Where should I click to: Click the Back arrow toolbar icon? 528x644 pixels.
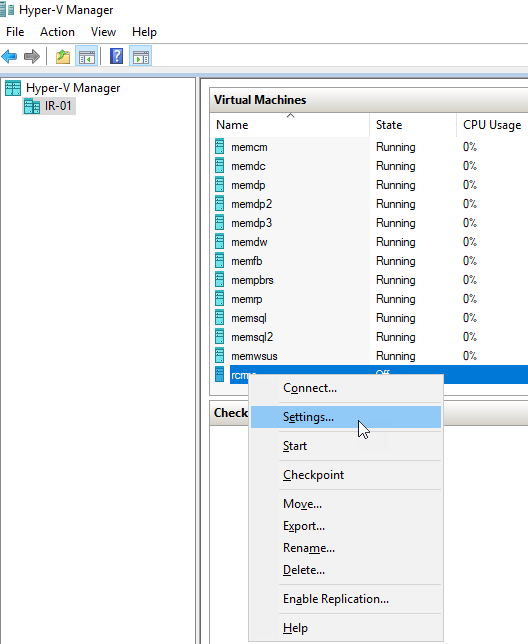pos(9,56)
